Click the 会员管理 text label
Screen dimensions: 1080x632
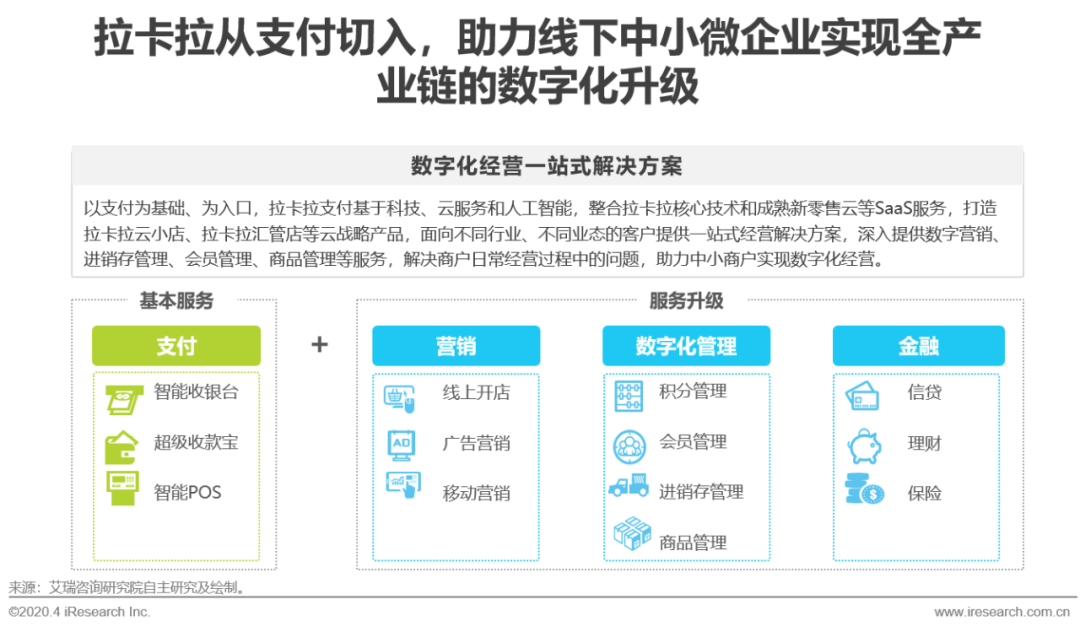[693, 441]
